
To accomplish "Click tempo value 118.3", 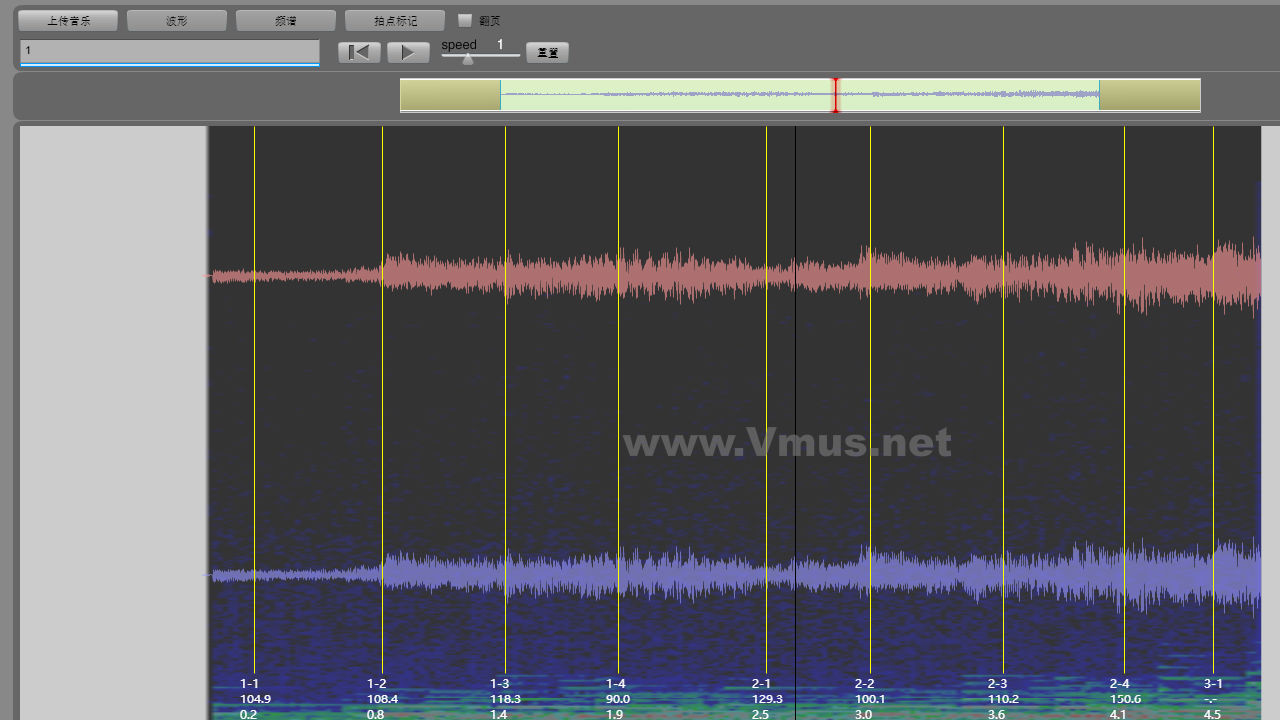I will point(505,699).
